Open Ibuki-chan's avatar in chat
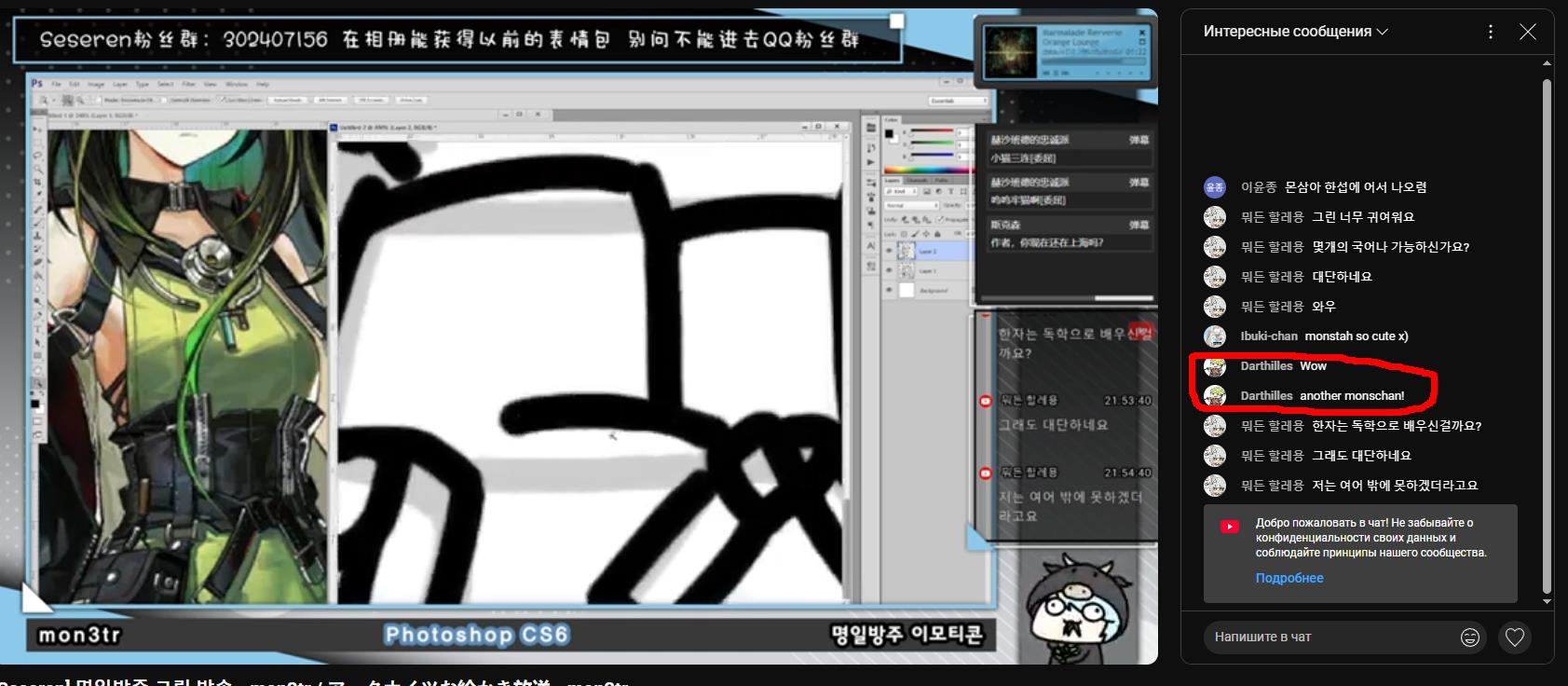The image size is (1568, 686). (x=1215, y=336)
